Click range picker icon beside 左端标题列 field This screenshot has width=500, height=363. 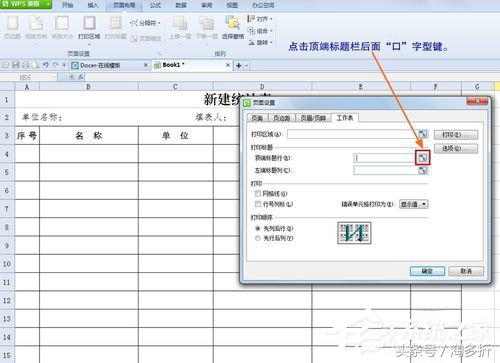point(423,171)
